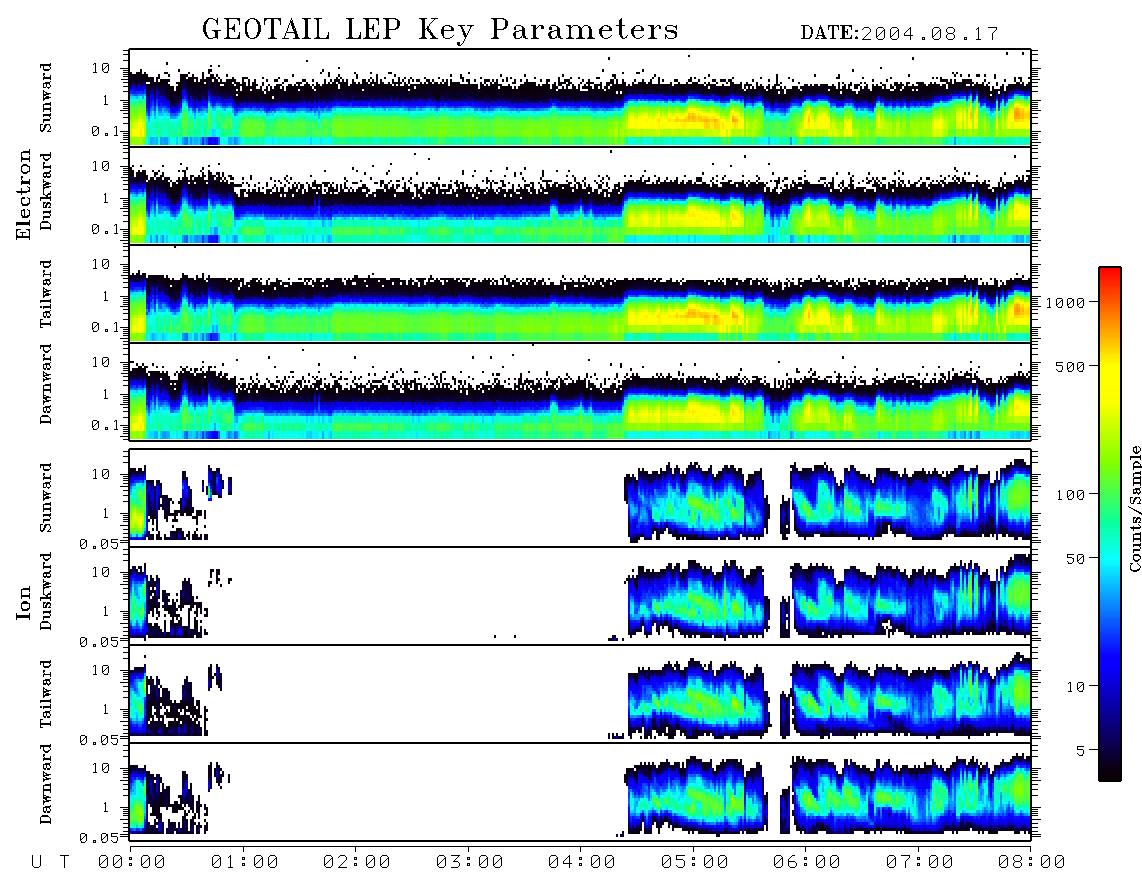
Task: Click the "Electron" group axis label
Action: pos(24,194)
